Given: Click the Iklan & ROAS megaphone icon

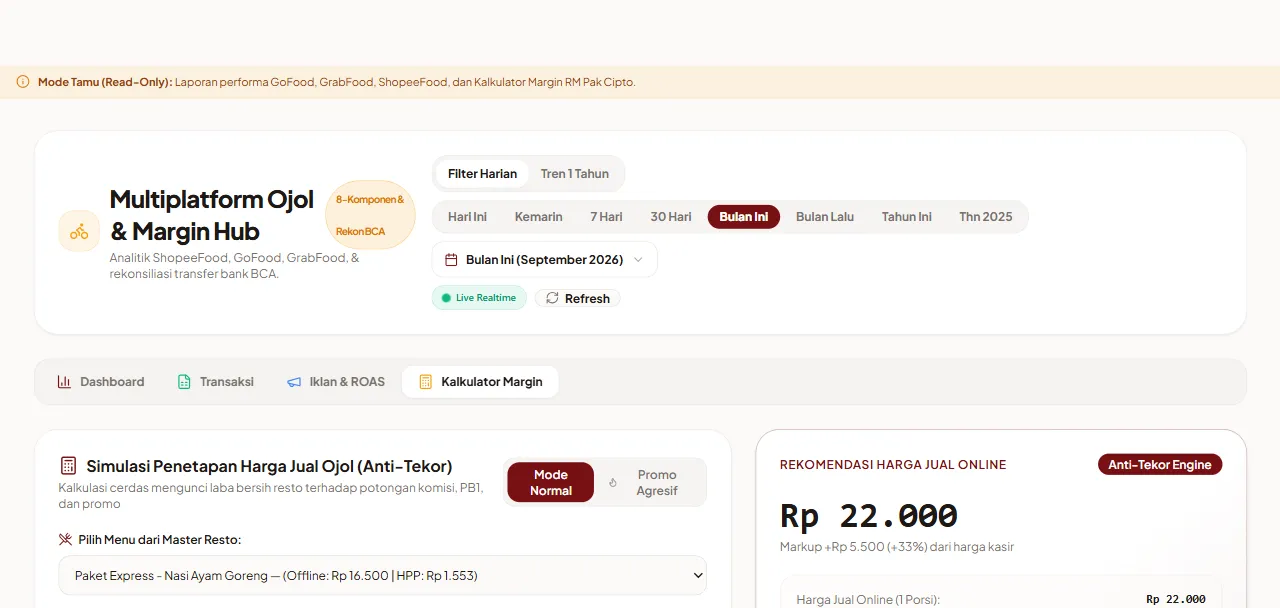Looking at the screenshot, I should [294, 381].
